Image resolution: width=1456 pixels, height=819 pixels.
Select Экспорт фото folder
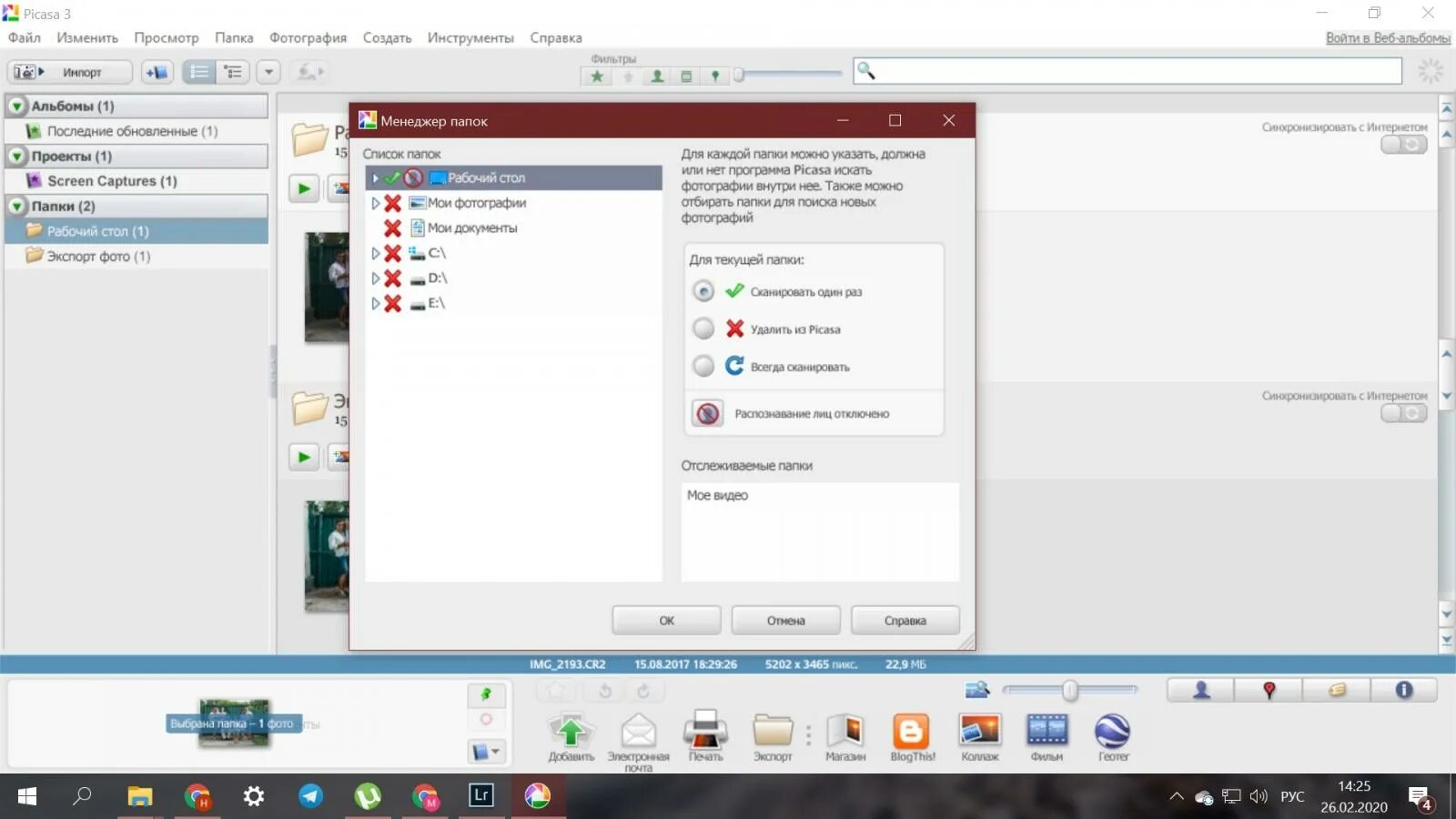98,257
